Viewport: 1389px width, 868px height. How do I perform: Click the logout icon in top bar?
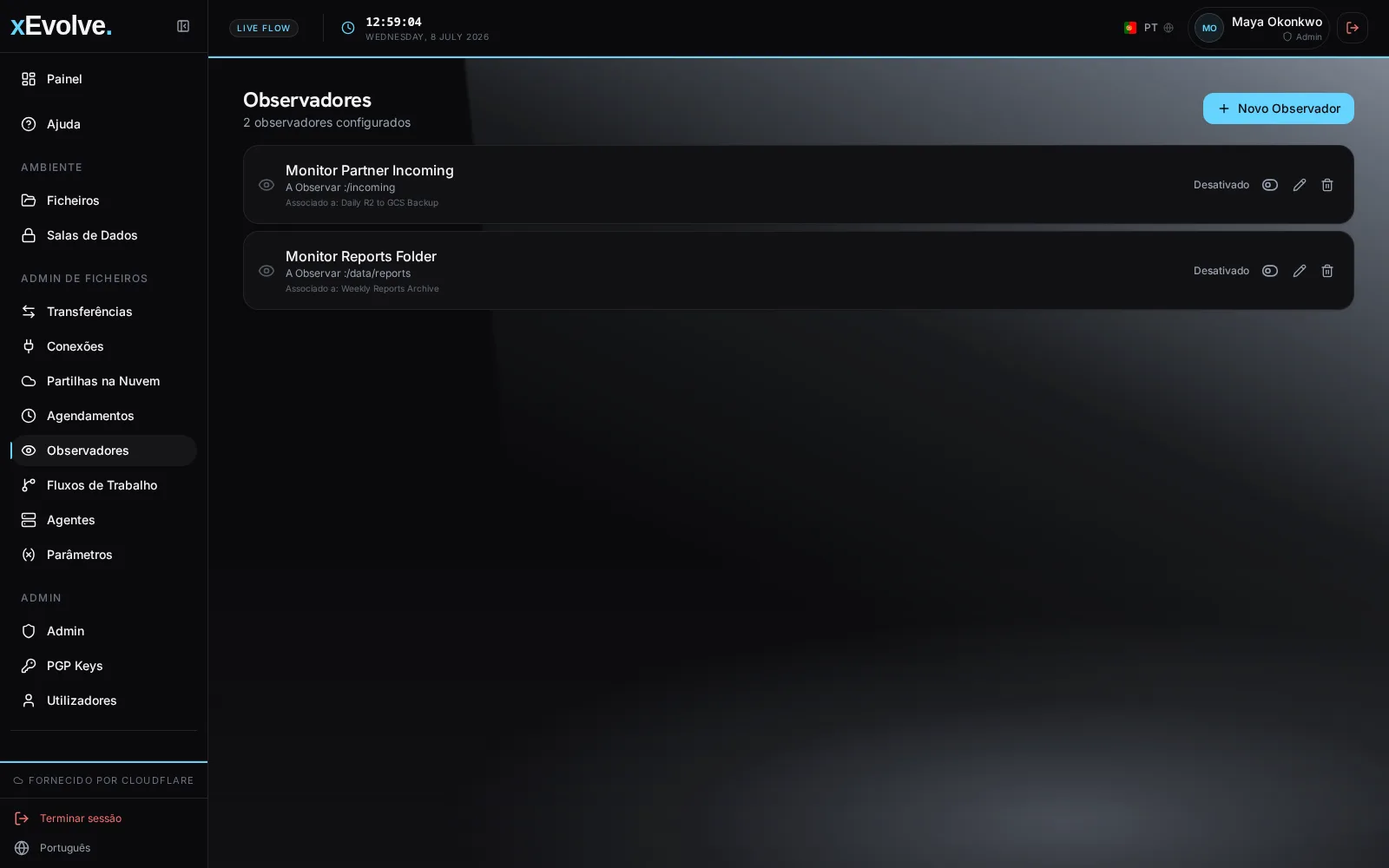click(x=1353, y=28)
